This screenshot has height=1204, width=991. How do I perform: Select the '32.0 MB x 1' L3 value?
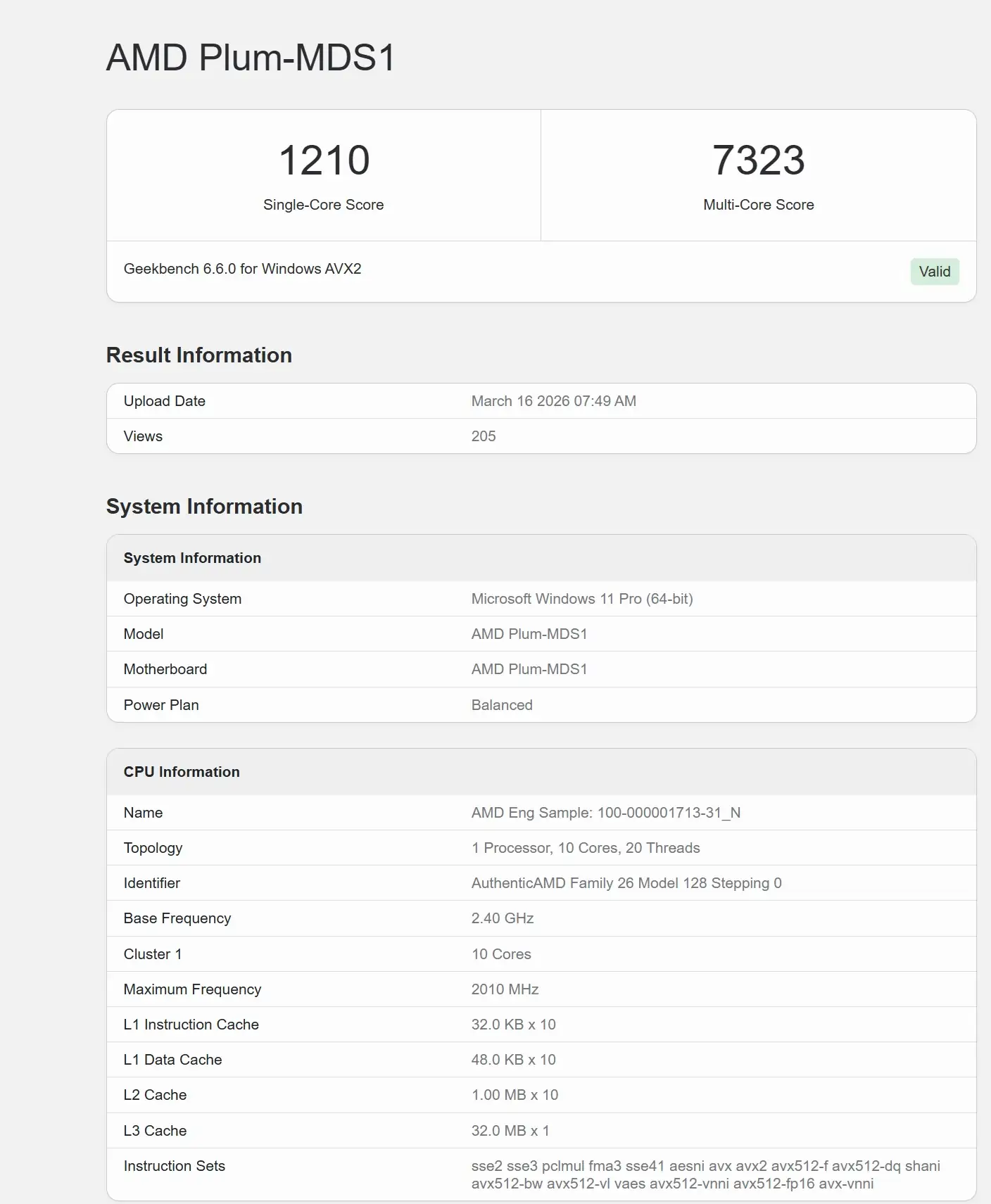[x=510, y=1131]
